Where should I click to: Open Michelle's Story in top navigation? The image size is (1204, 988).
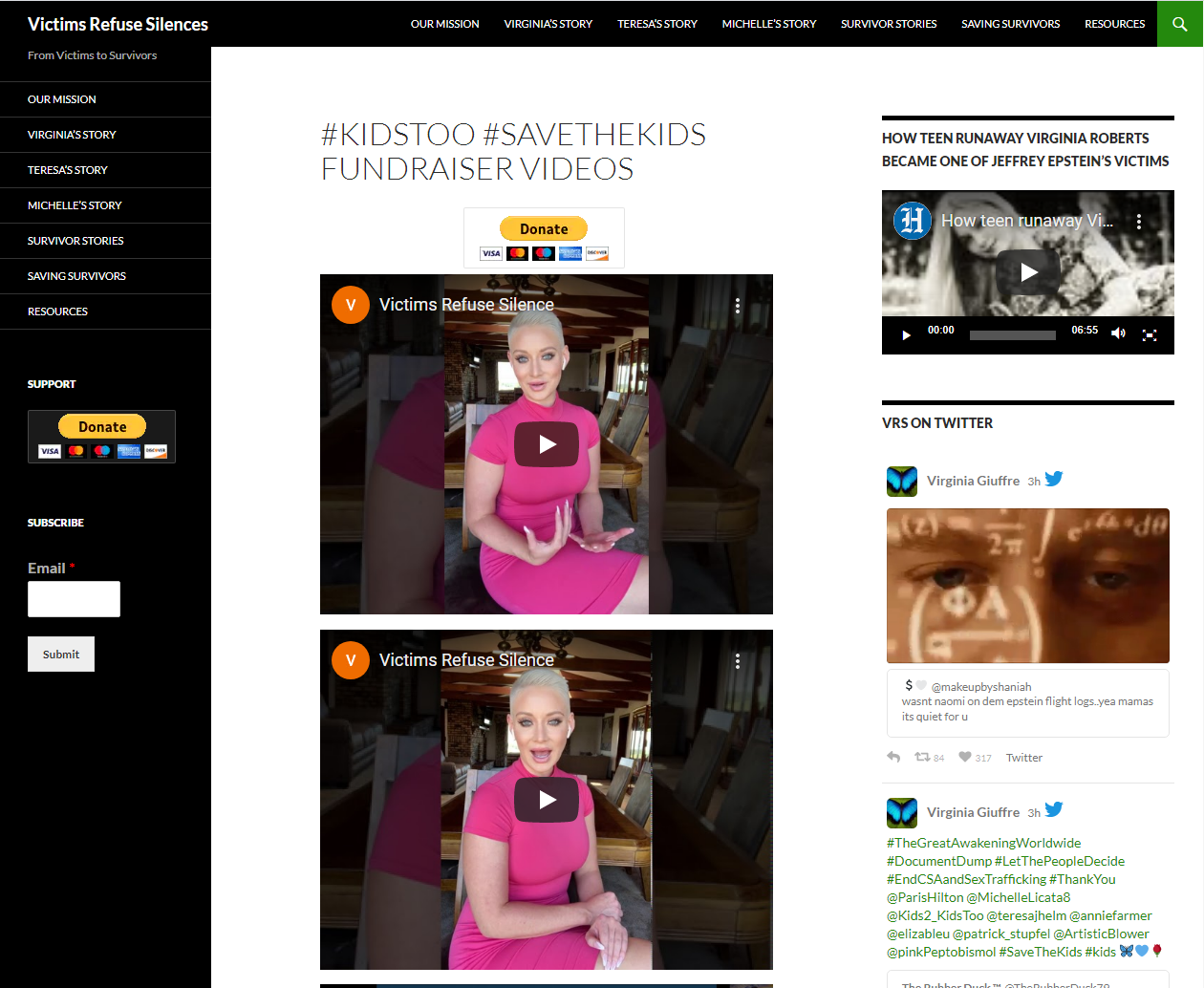769,24
